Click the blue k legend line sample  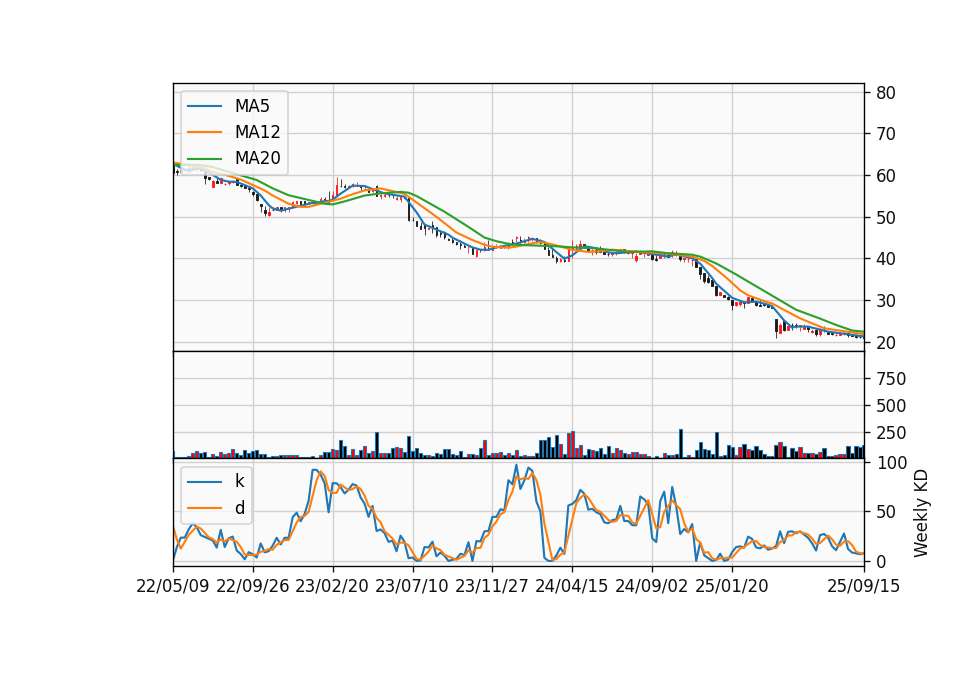pos(204,481)
